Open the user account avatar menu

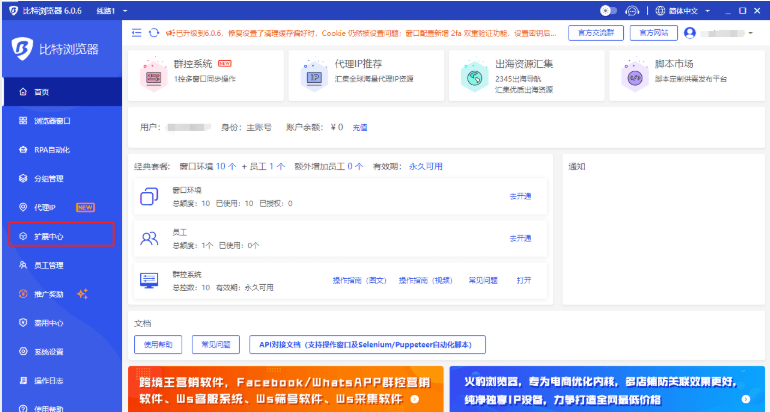click(690, 33)
